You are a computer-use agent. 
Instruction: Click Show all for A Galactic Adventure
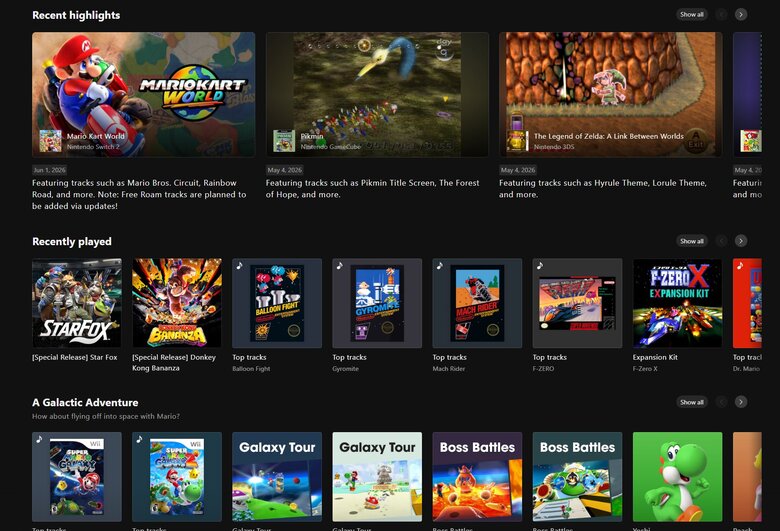[x=692, y=402]
